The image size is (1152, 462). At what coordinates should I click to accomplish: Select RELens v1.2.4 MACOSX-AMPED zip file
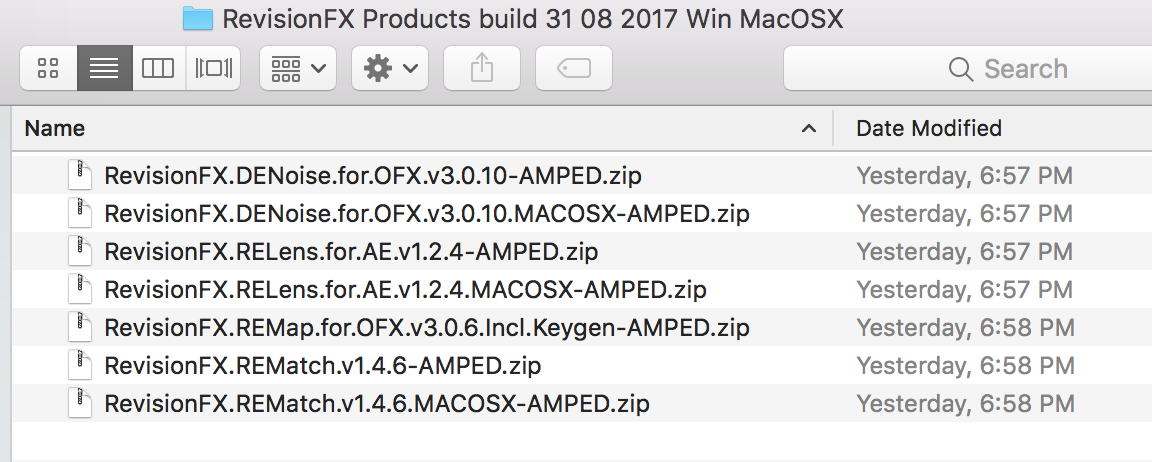pos(405,290)
